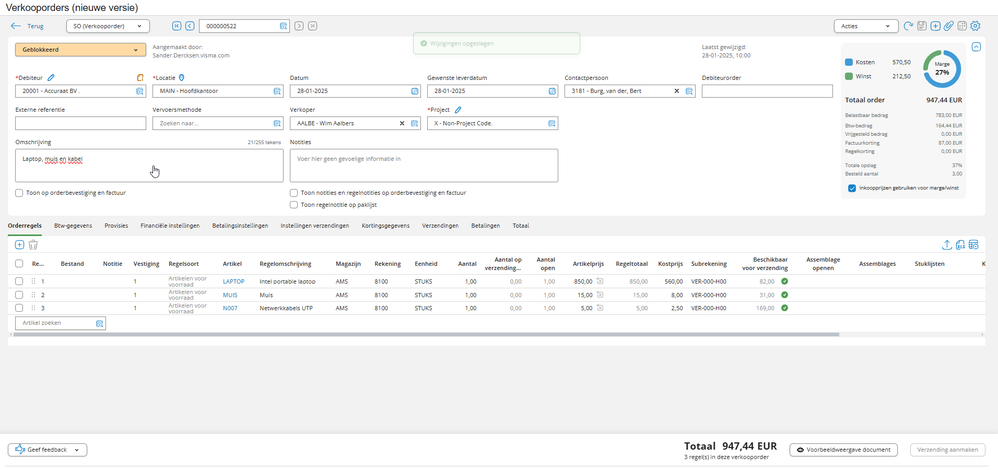Collapse the summary panel with chevron

click(976, 46)
